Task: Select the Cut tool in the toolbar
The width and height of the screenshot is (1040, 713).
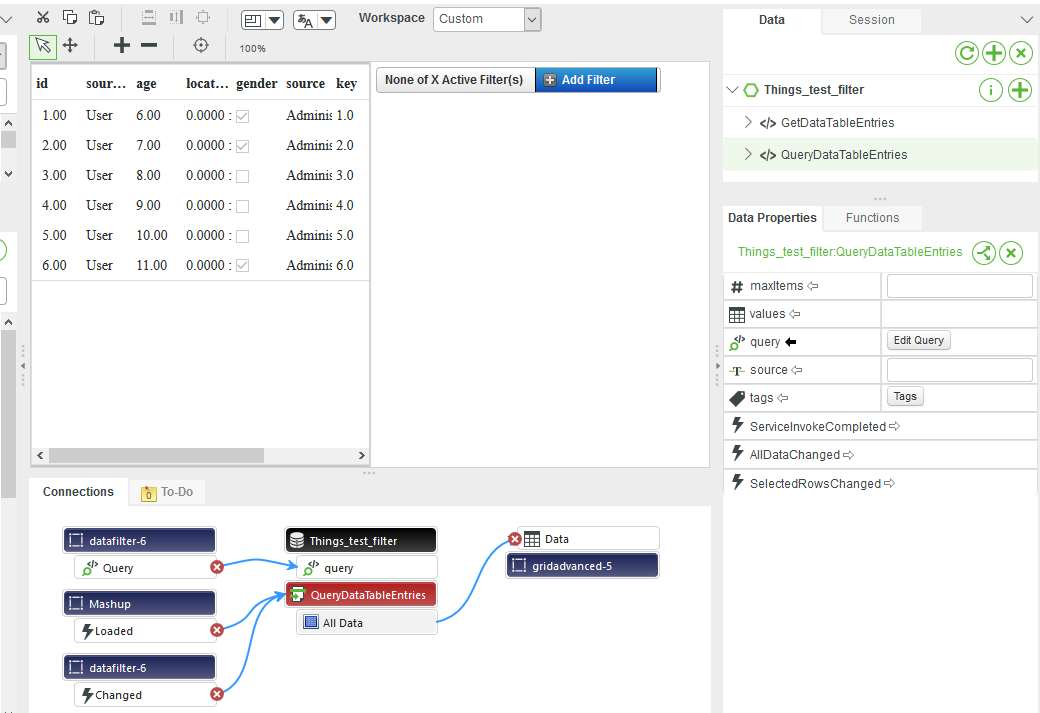Action: [43, 16]
